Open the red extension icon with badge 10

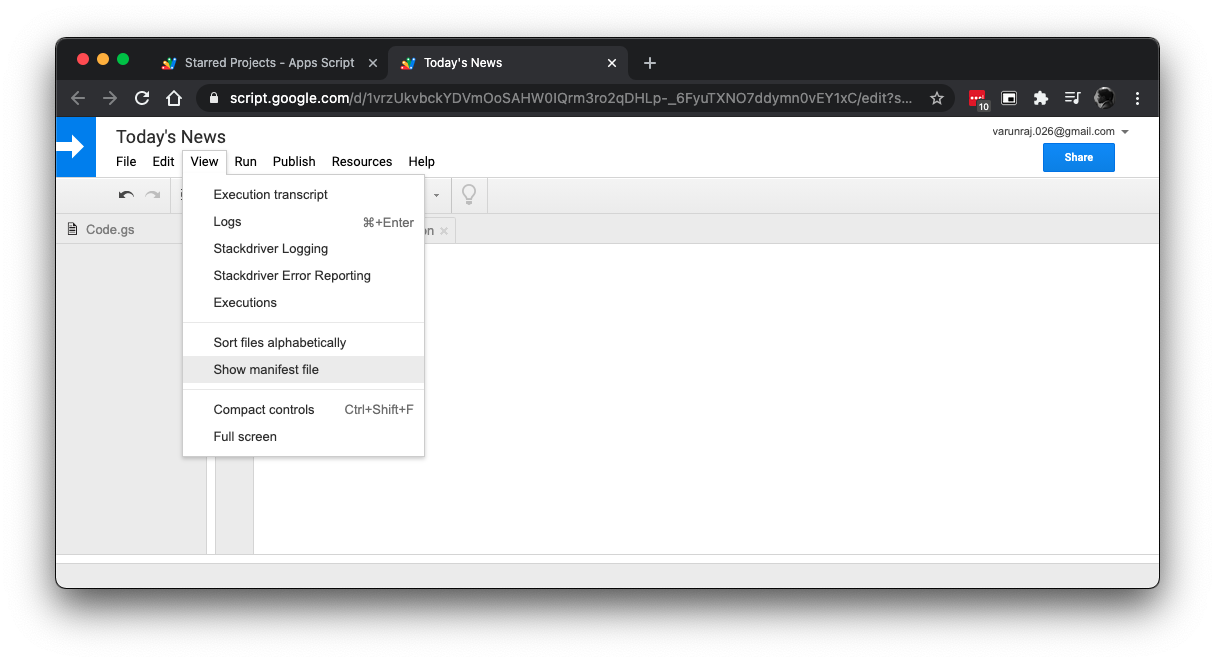[977, 98]
